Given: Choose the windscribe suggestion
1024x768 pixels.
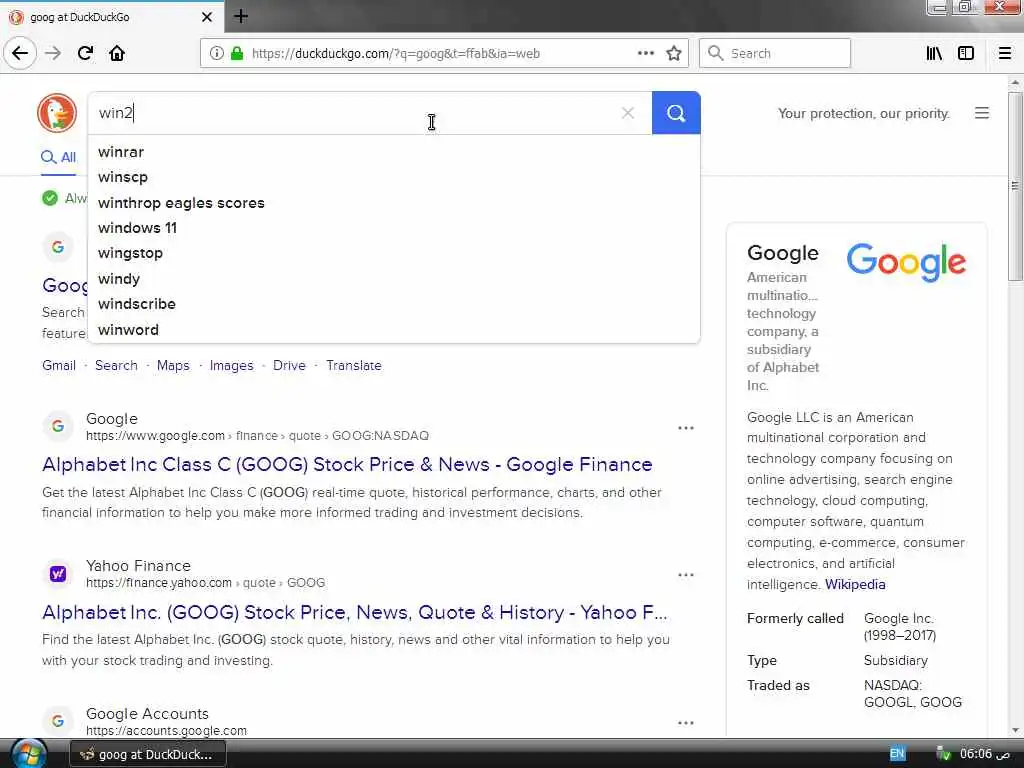Looking at the screenshot, I should pos(394,304).
